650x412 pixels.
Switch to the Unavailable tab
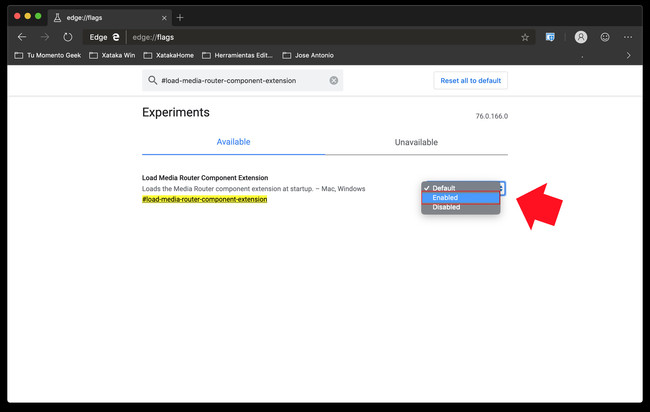pos(416,143)
